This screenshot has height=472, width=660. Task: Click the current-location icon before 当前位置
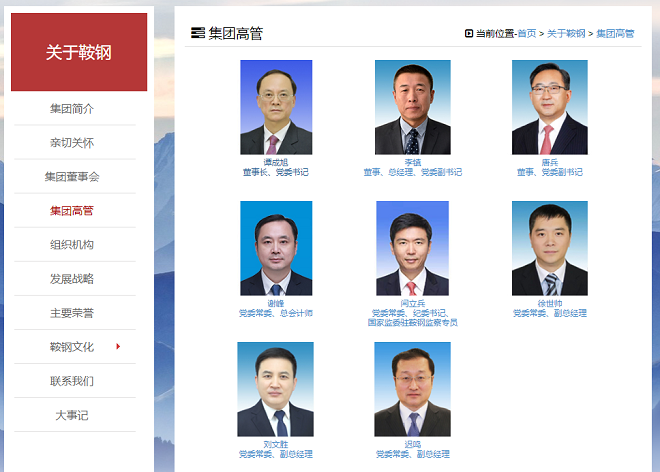pyautogui.click(x=469, y=33)
